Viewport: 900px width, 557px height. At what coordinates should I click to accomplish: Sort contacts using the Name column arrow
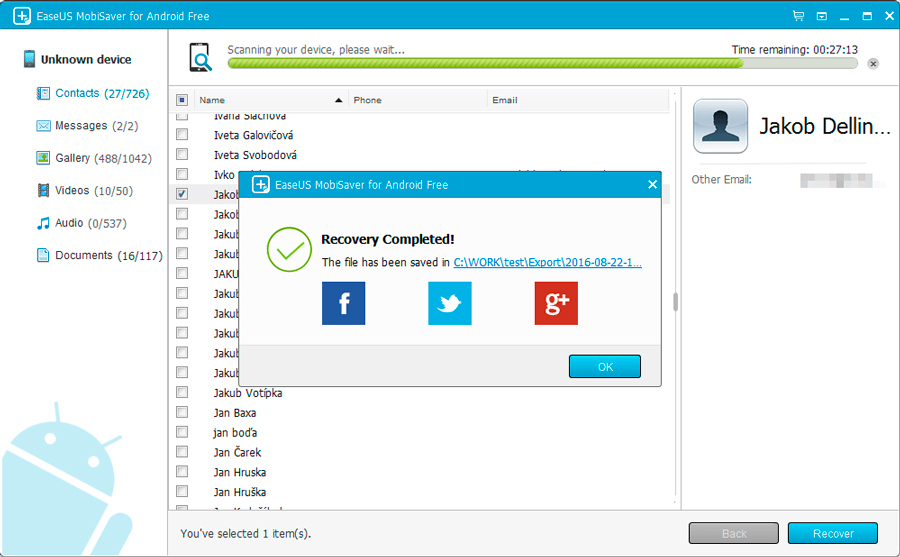339,100
